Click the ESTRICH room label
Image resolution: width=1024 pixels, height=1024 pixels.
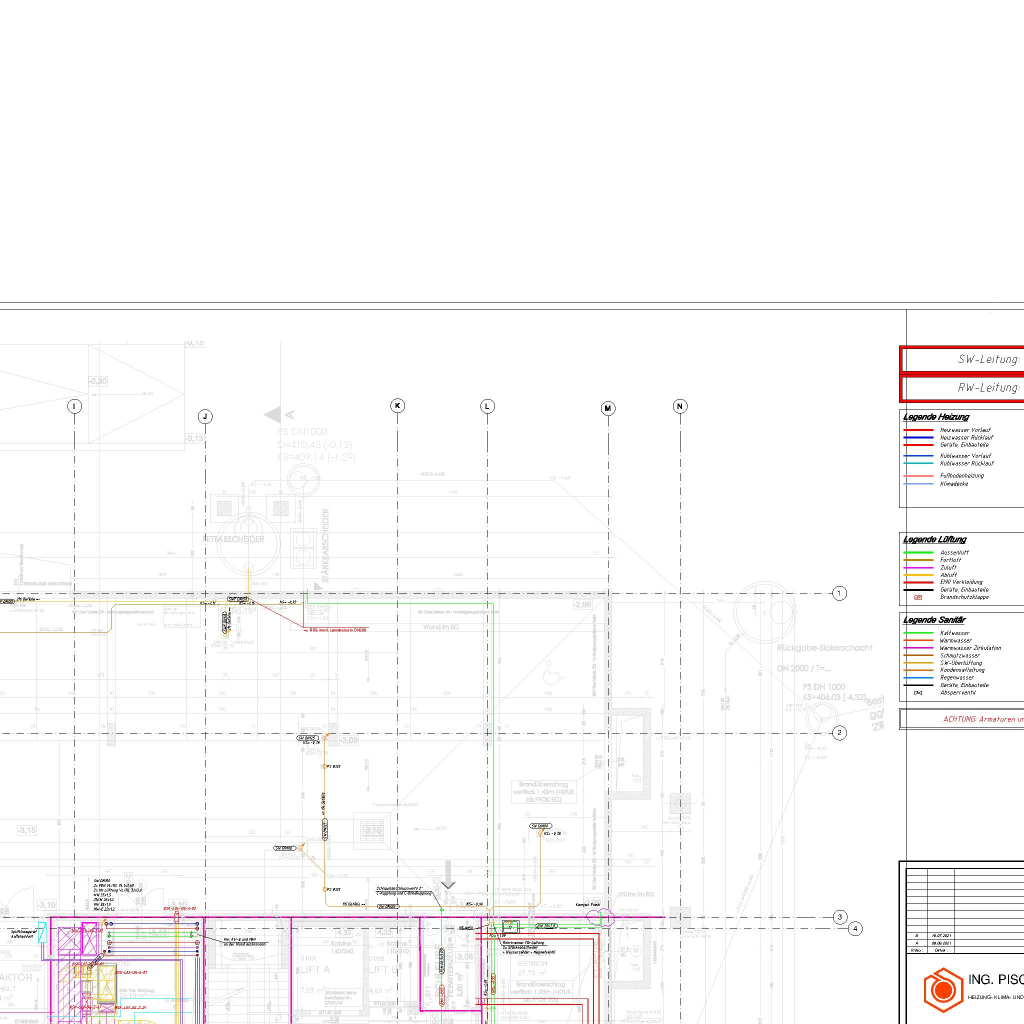coord(532,963)
